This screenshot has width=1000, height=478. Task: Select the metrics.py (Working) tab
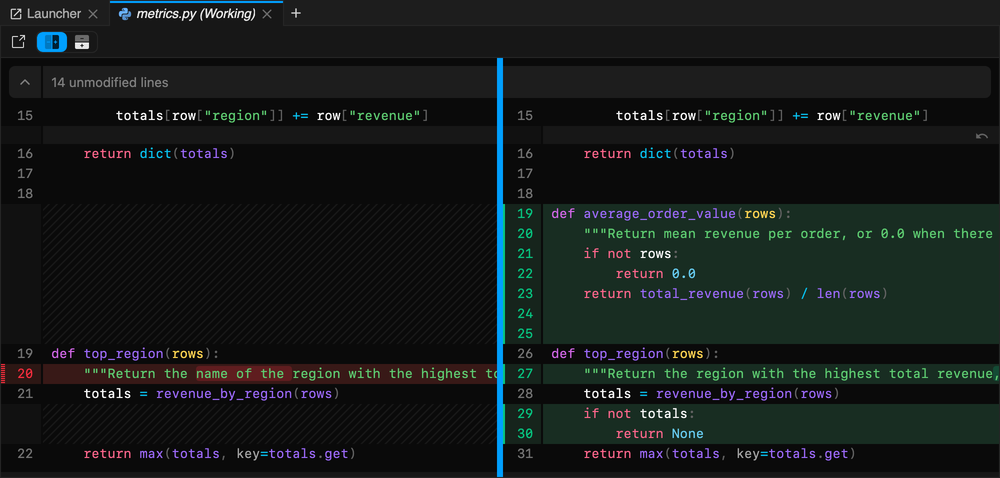point(196,13)
